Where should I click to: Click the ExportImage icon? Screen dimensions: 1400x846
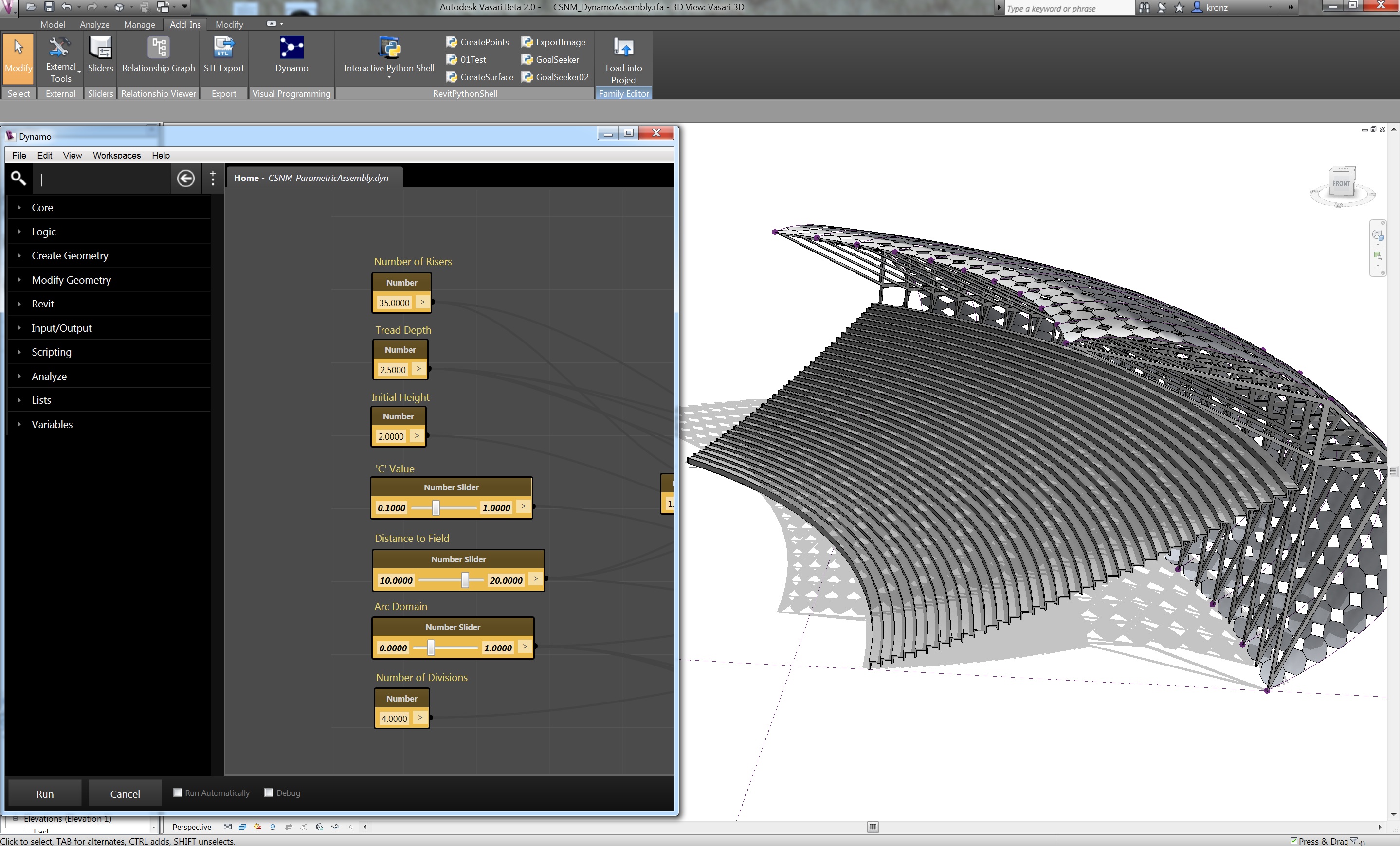553,42
